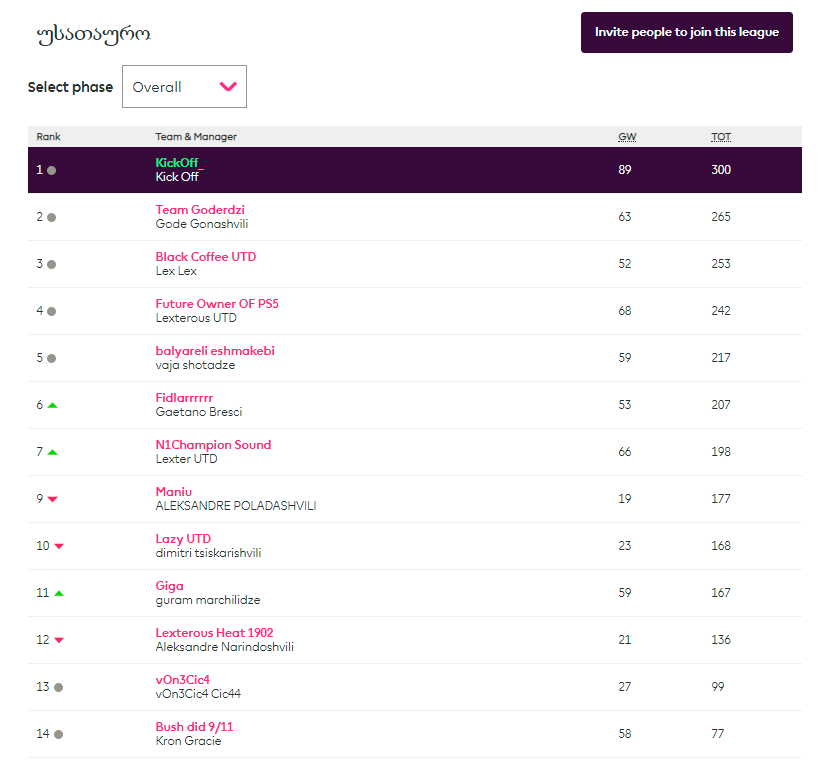Open Bush did 9/11 team link
Screen dimensions: 823x776
194,727
